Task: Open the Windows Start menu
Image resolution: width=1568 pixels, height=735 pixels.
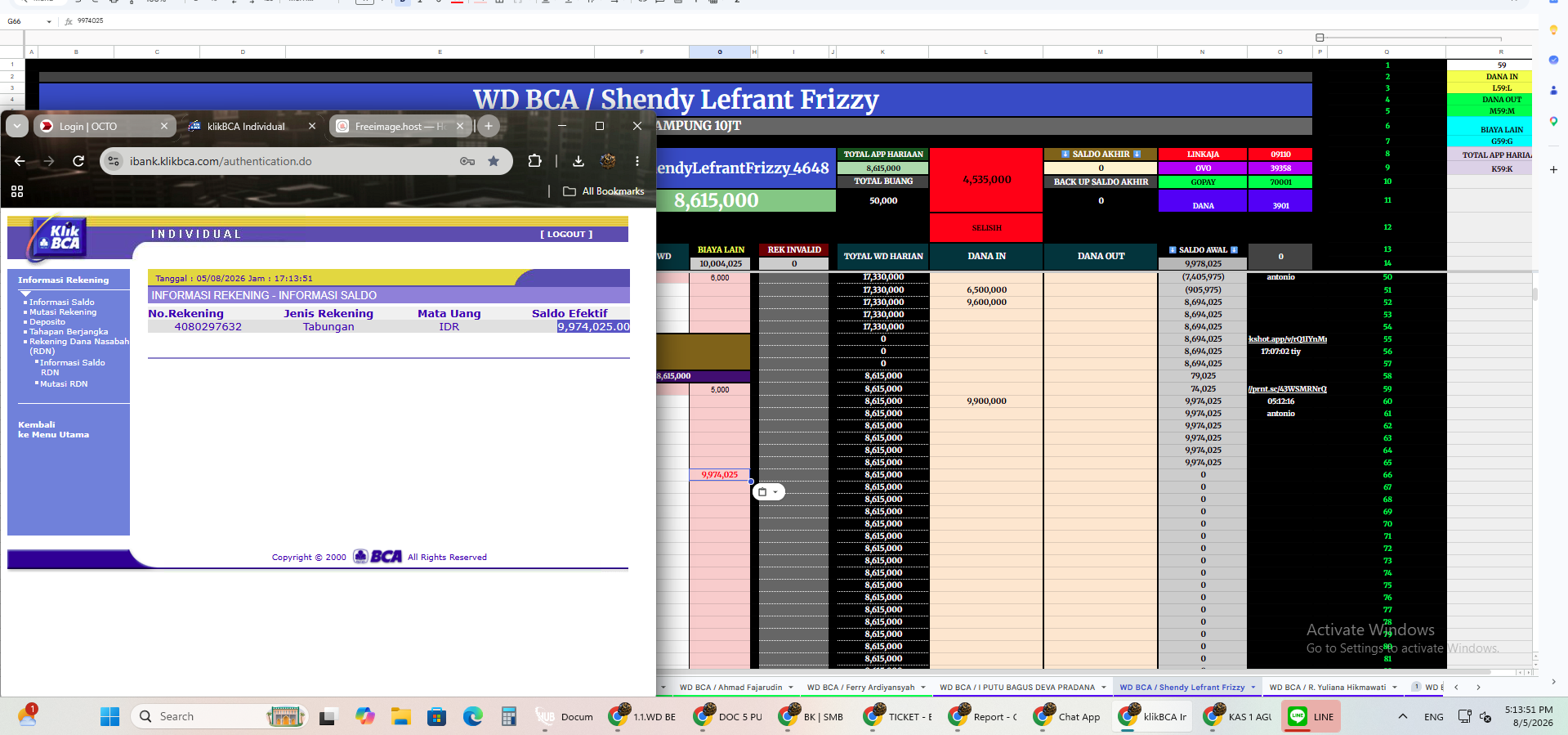Action: pyautogui.click(x=110, y=717)
